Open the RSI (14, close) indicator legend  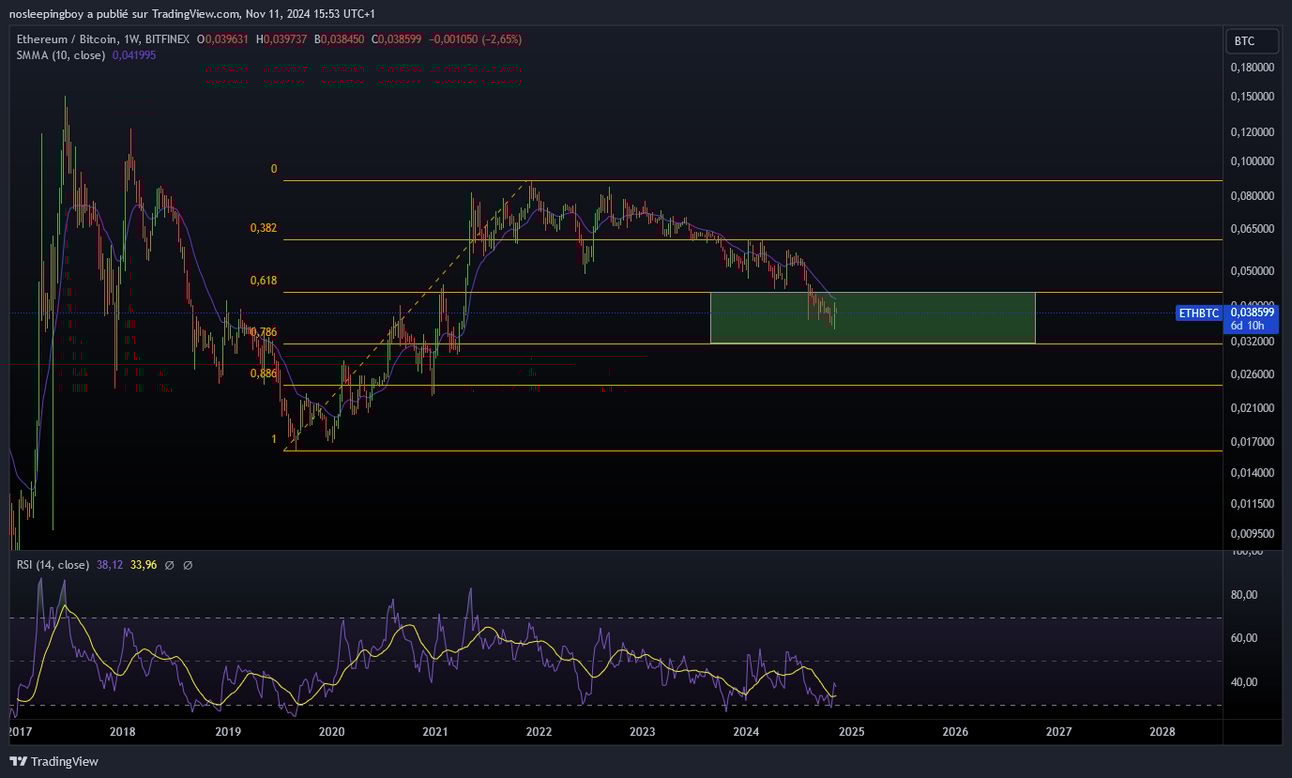[53, 565]
